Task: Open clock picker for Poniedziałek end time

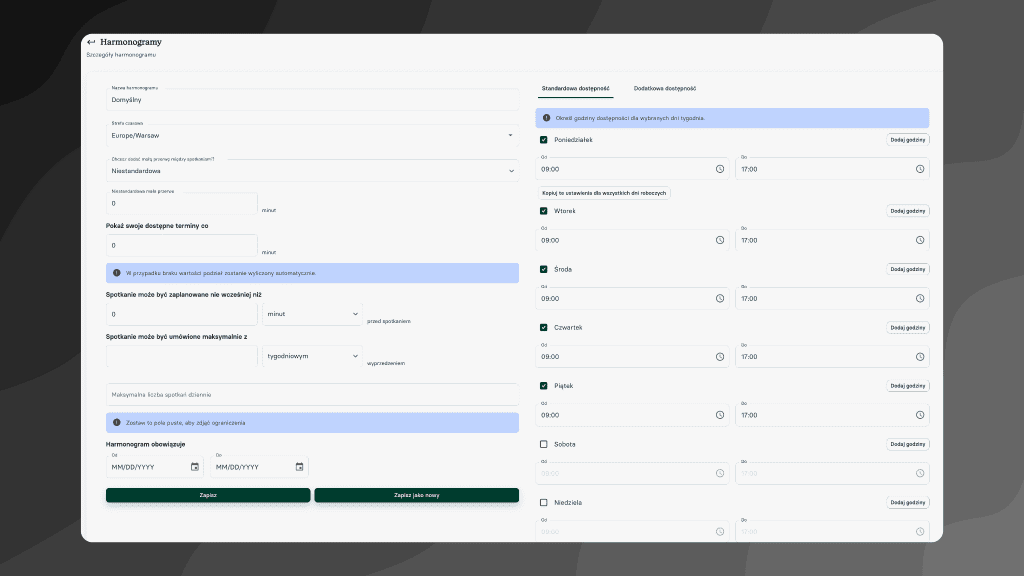Action: point(919,169)
